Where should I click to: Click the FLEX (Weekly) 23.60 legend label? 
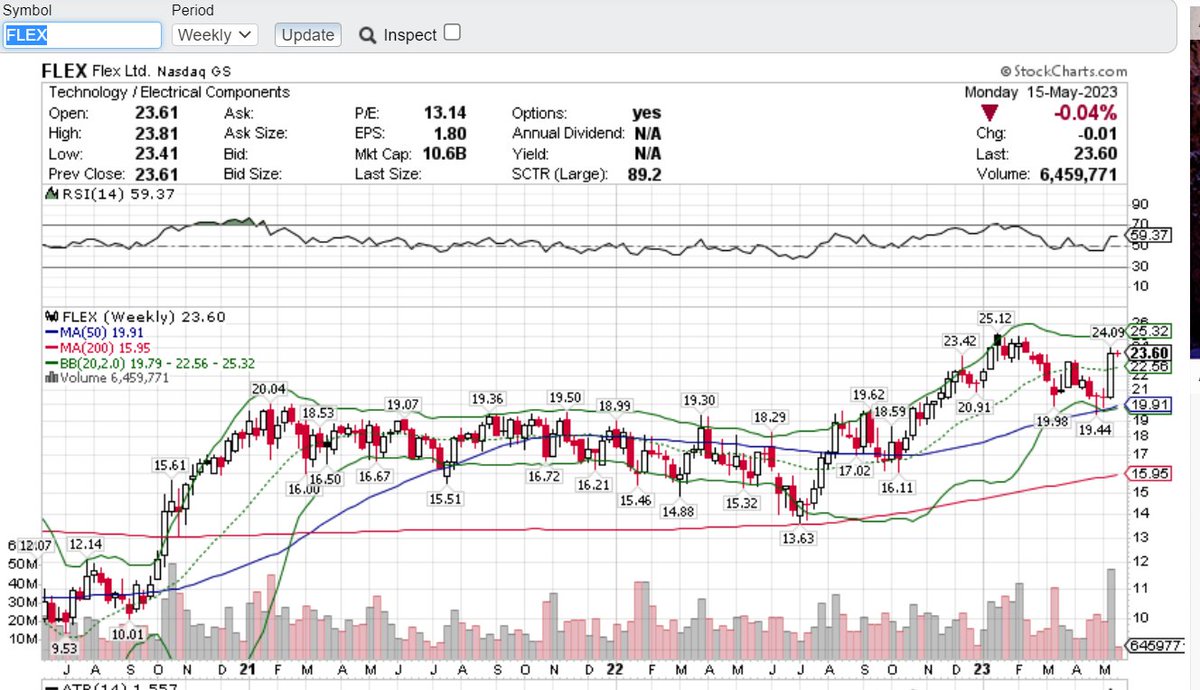[136, 317]
